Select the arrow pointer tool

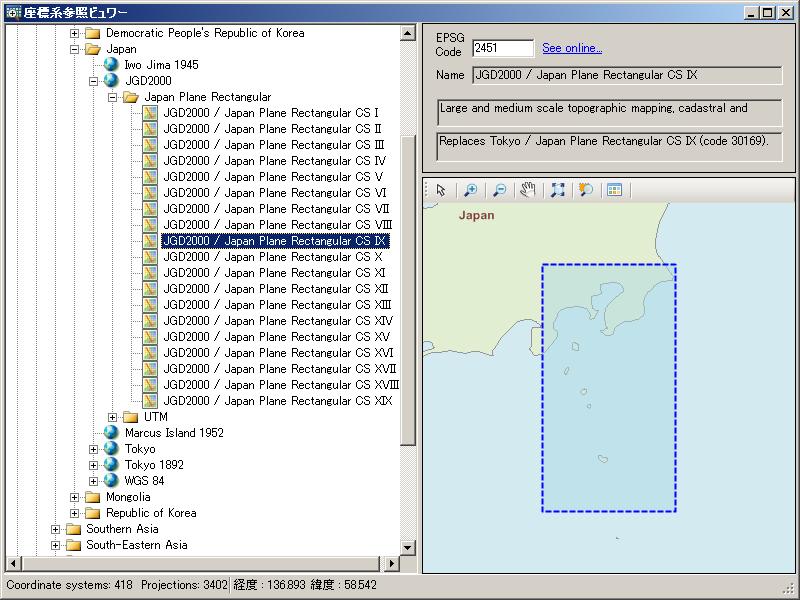coord(441,190)
